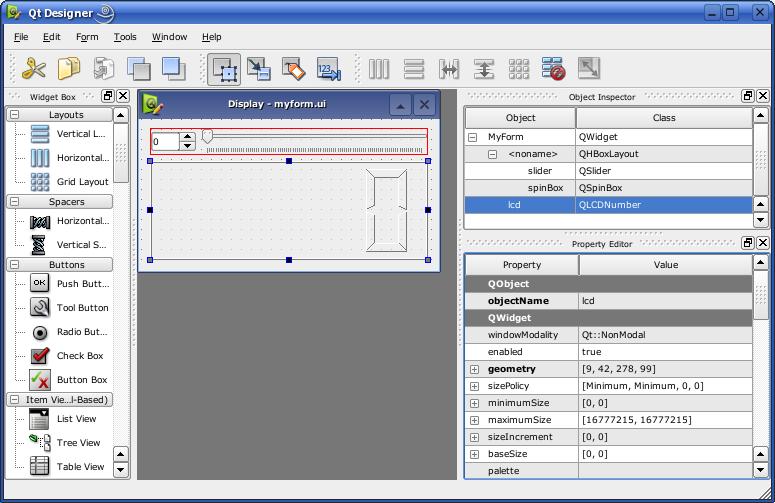Screen dimensions: 775x503
Task: Click the slider handle on the form
Action: [x=208, y=136]
